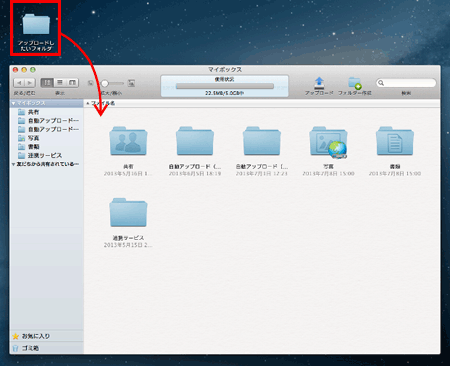Click the 連携サービス label in main pane
This screenshot has width=450, height=366.
(x=128, y=238)
